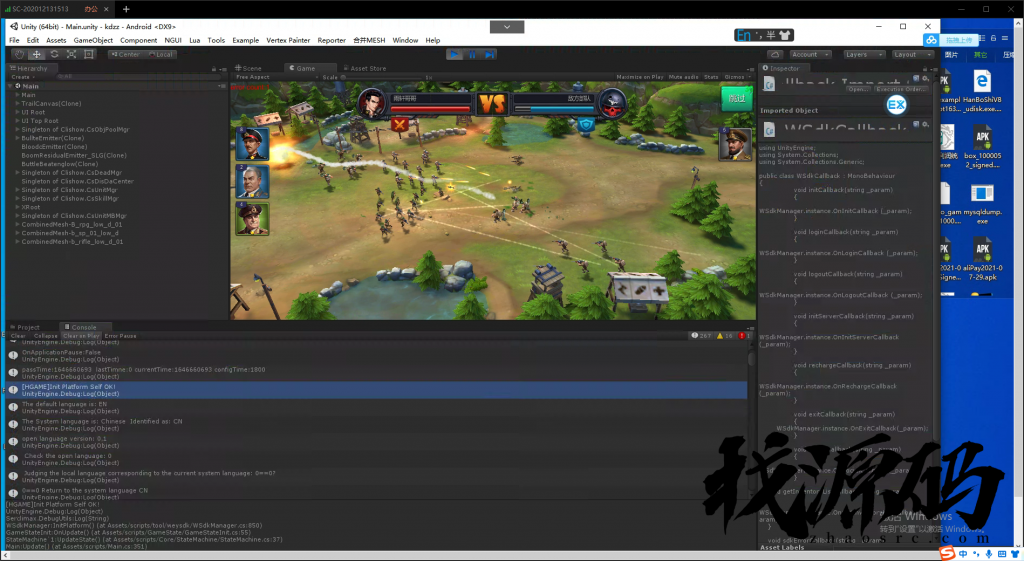Open the Layers dropdown
1024x561 pixels.
pos(864,54)
